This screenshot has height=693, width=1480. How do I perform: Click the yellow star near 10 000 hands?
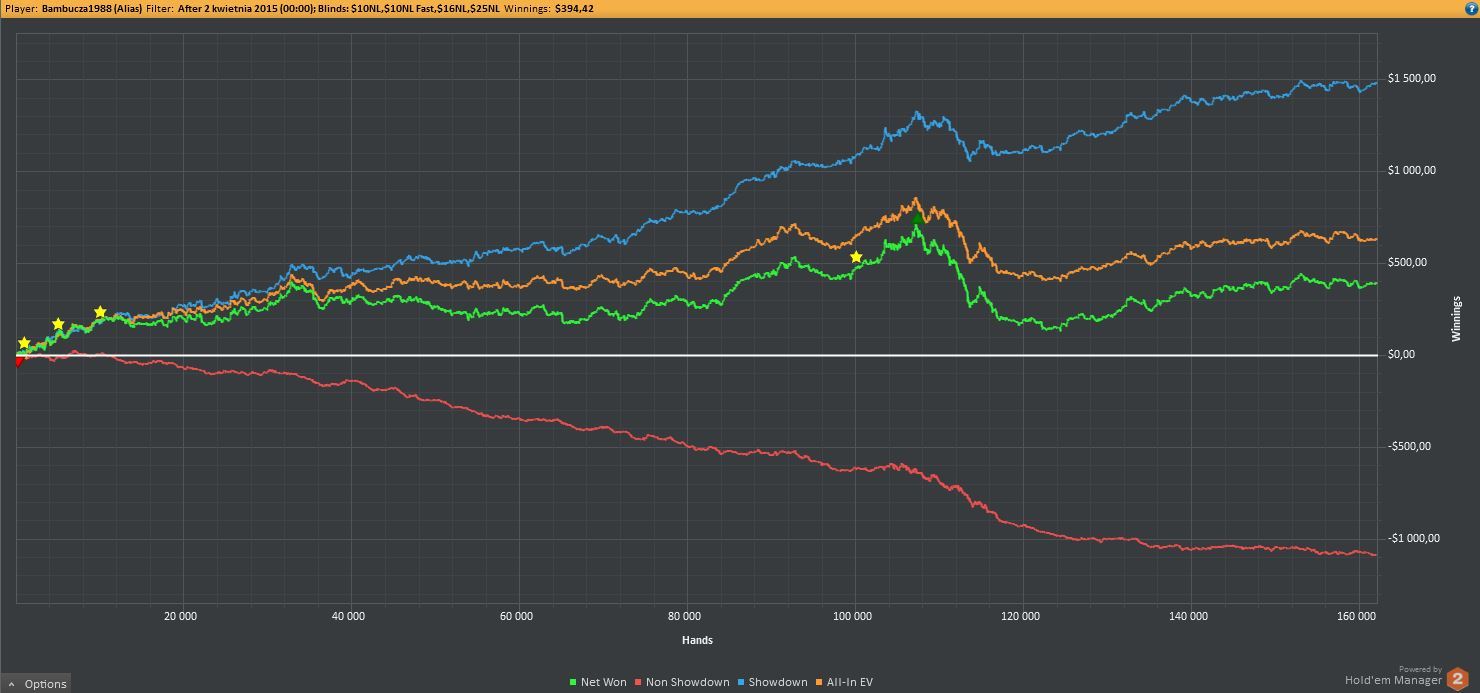click(100, 312)
